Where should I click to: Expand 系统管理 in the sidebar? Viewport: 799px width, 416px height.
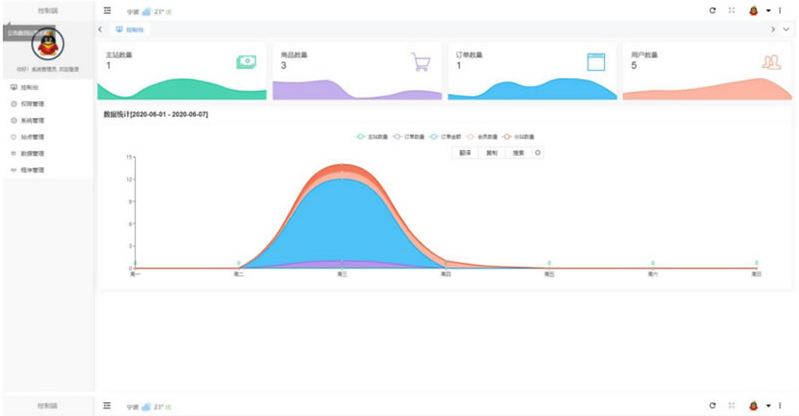pyautogui.click(x=47, y=120)
